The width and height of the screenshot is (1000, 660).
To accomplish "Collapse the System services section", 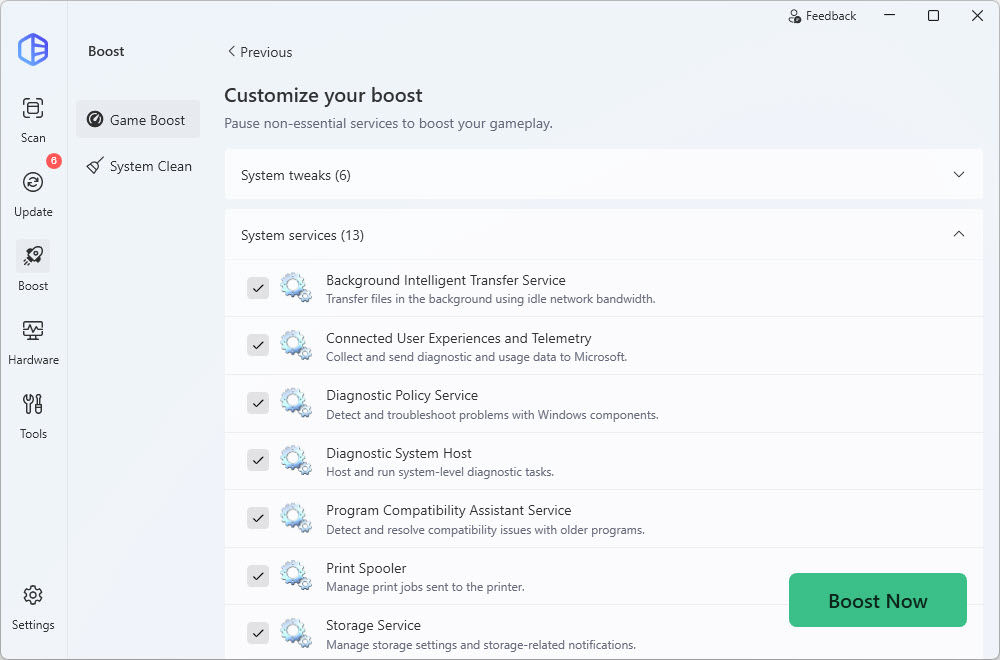I will [958, 235].
